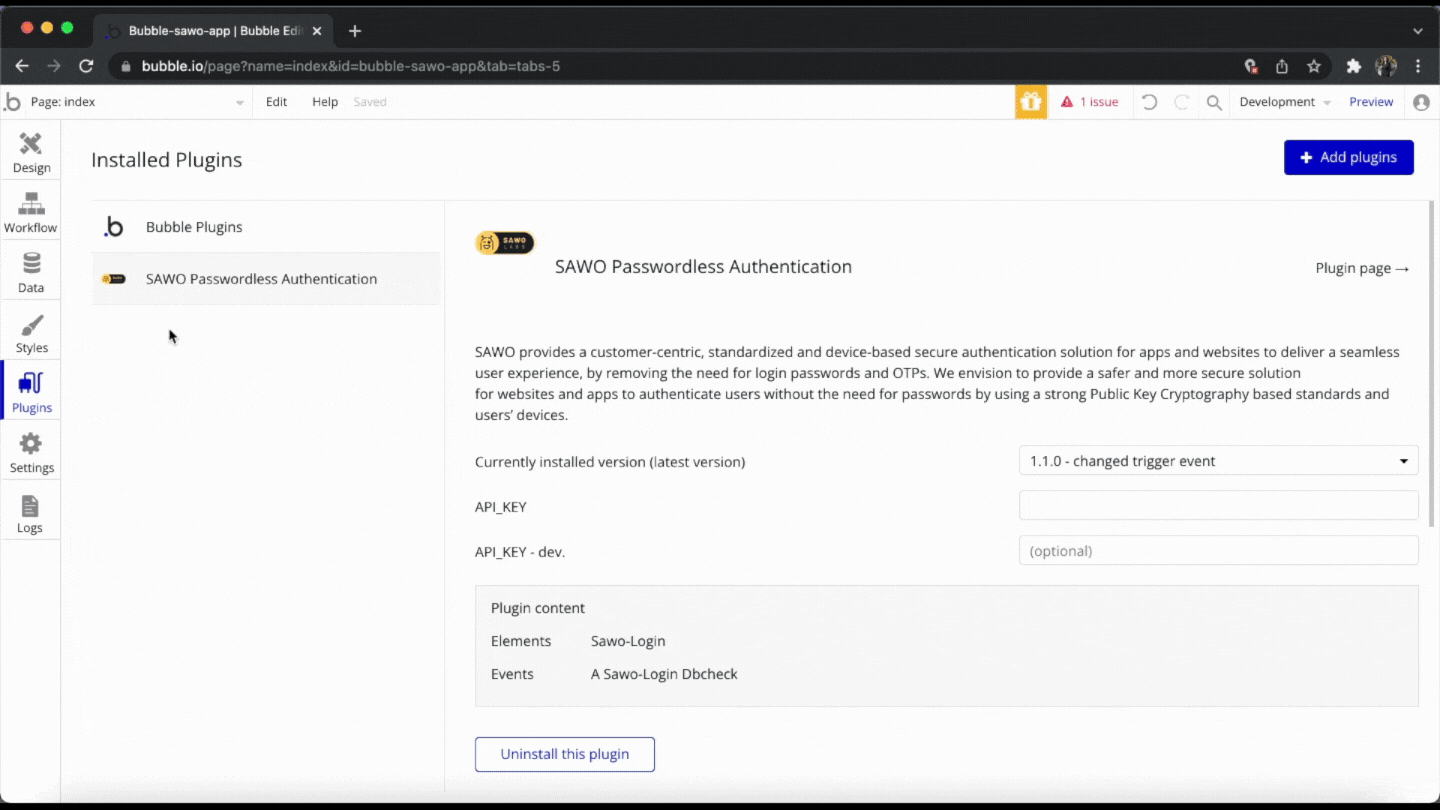Click the Preview link
1440x810 pixels.
(x=1371, y=102)
